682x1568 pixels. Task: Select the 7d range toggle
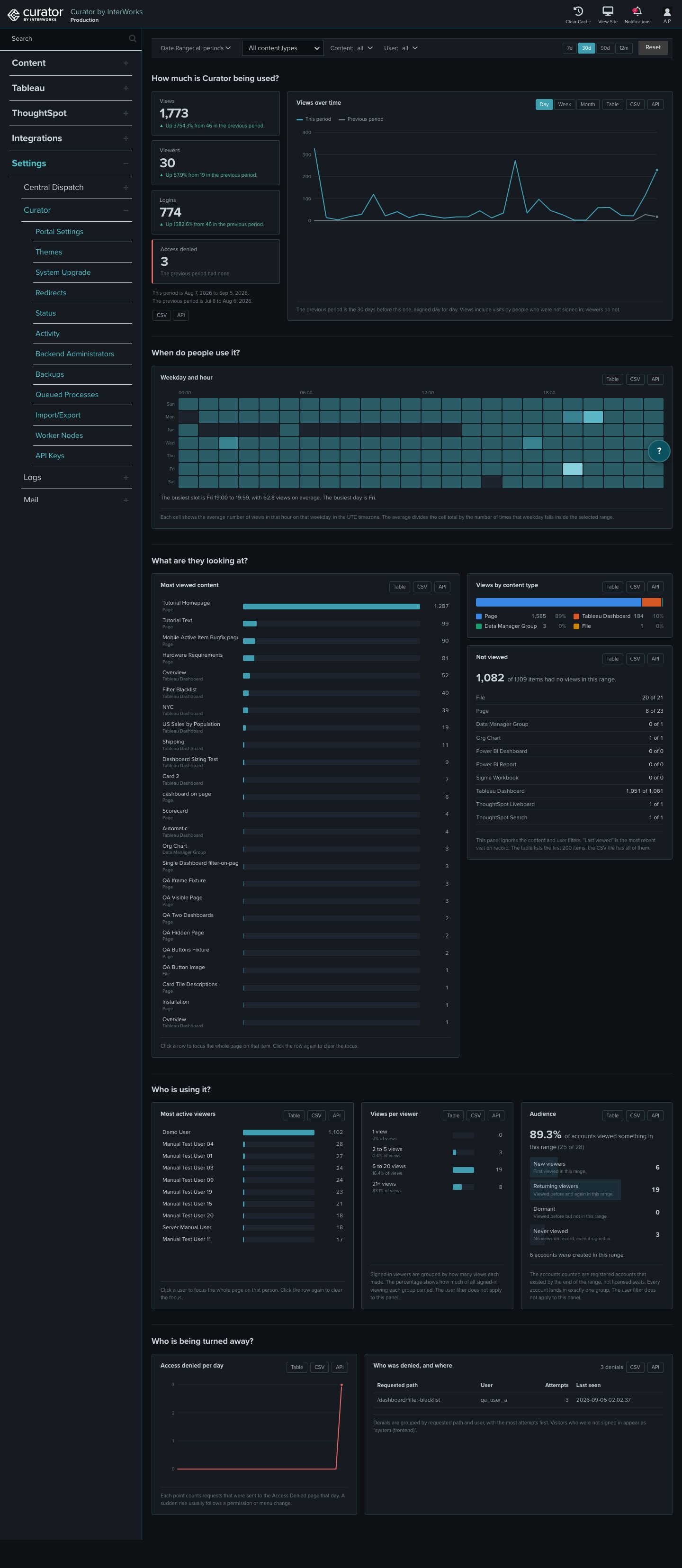pos(569,48)
